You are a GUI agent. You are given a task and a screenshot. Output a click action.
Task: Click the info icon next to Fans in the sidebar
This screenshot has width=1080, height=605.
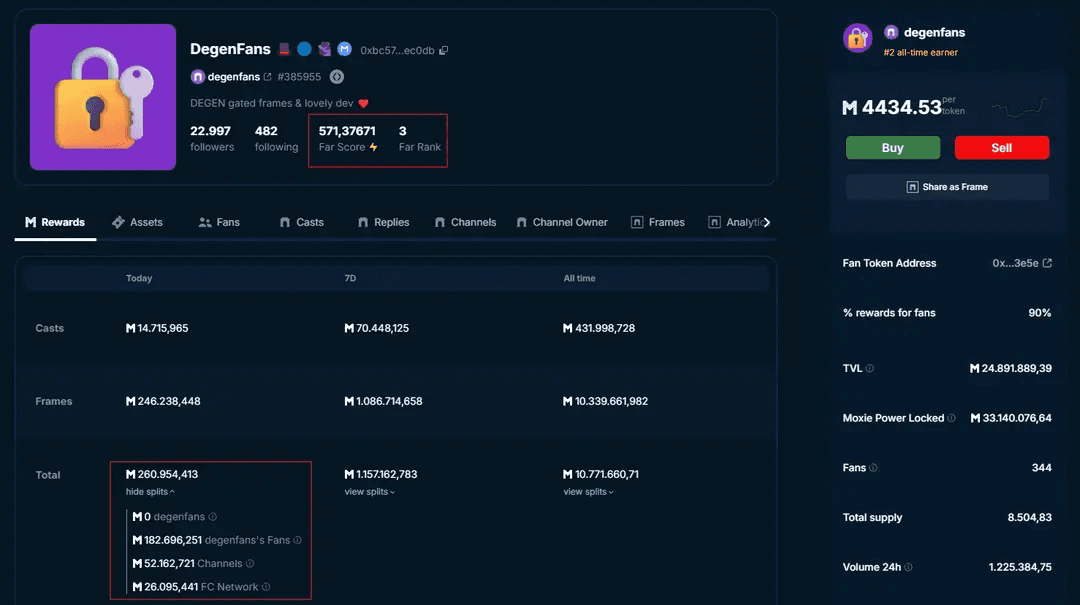click(873, 467)
